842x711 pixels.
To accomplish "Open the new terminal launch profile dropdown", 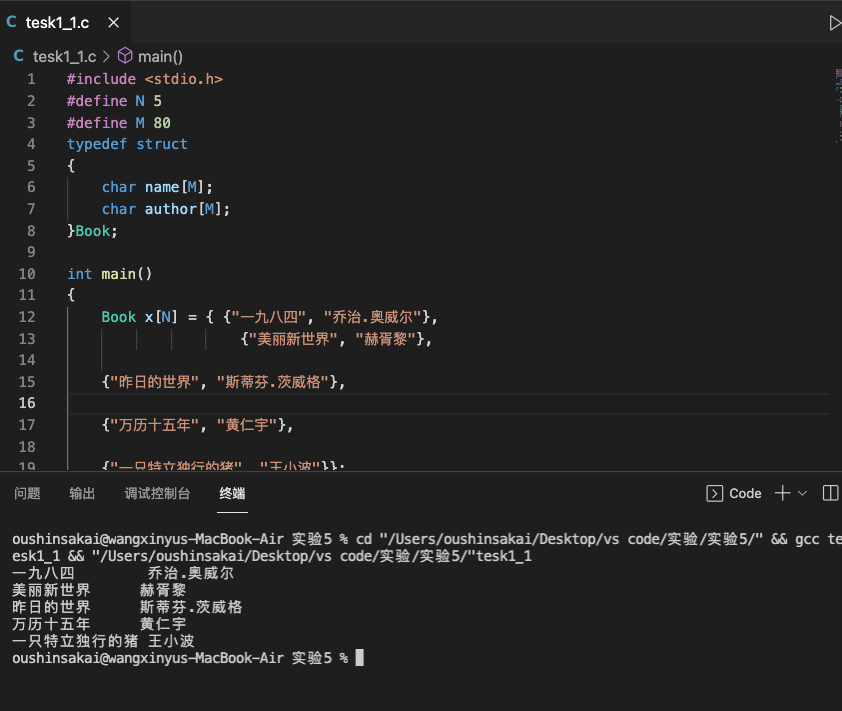I will pyautogui.click(x=802, y=493).
